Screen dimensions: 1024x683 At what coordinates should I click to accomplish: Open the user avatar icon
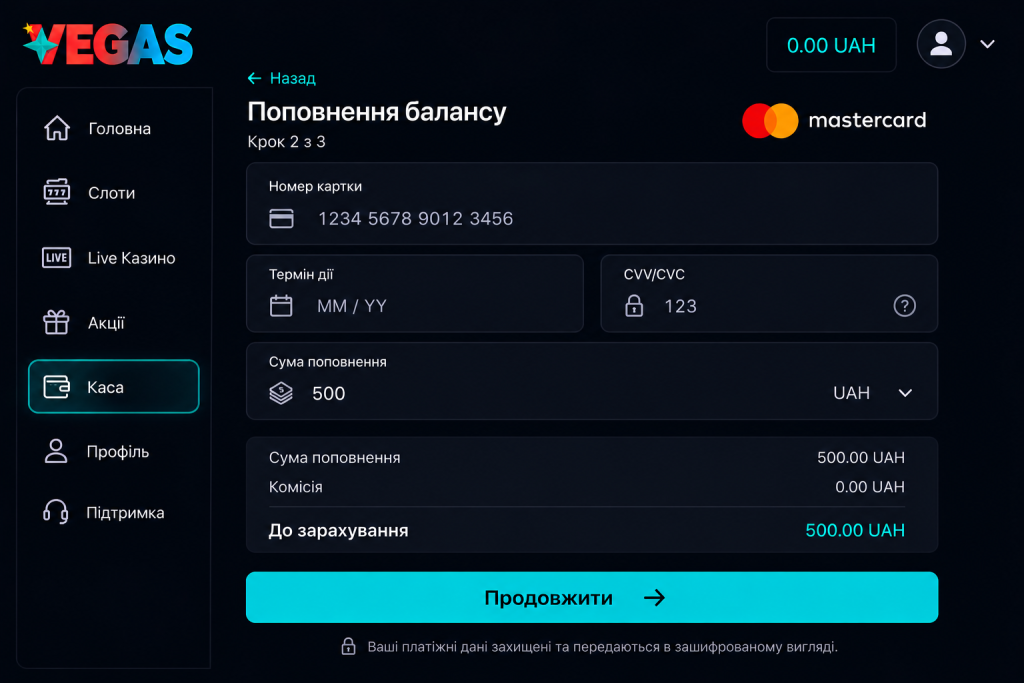tap(940, 44)
